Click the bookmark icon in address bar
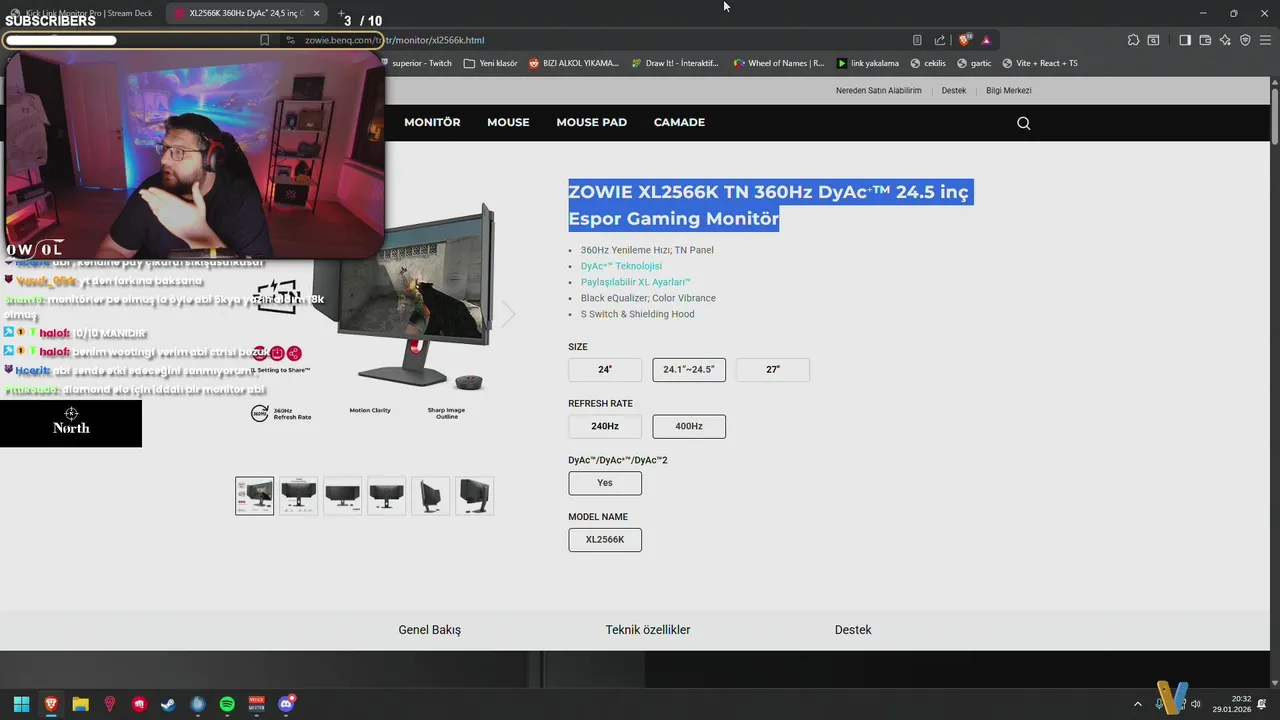The height and width of the screenshot is (720, 1280). click(264, 40)
